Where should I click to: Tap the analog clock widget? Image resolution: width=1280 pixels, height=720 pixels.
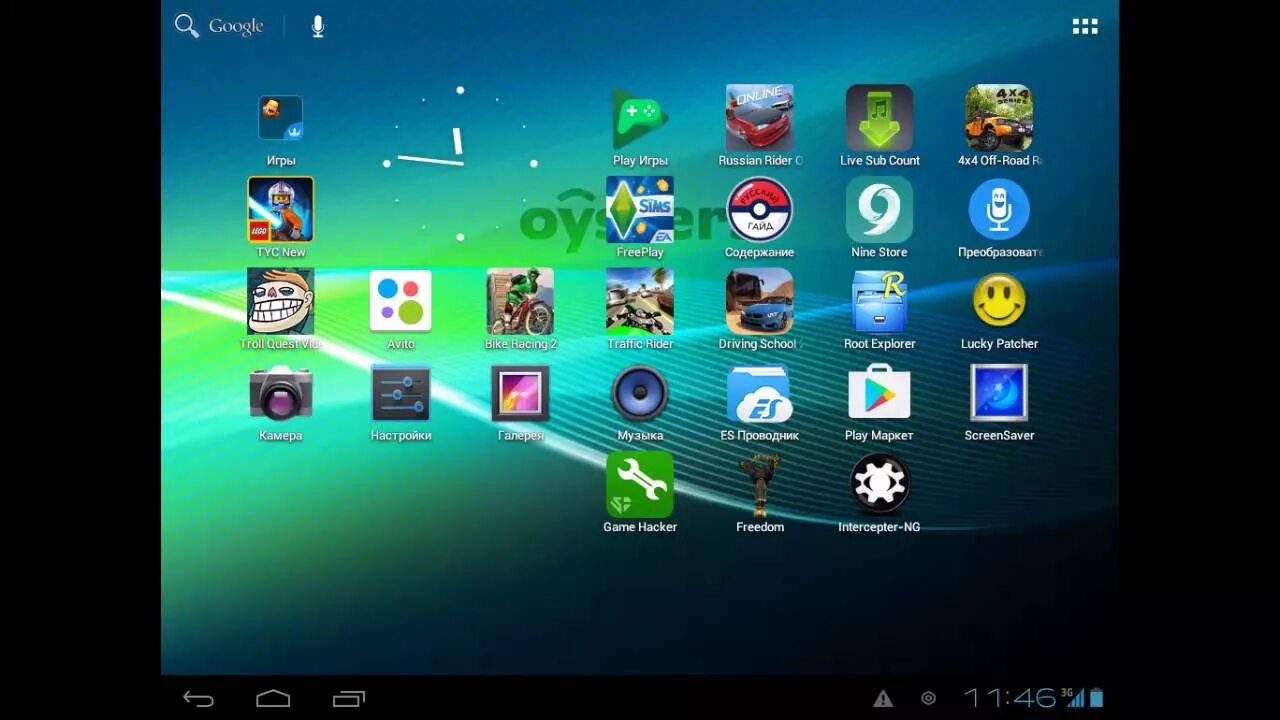(x=460, y=163)
